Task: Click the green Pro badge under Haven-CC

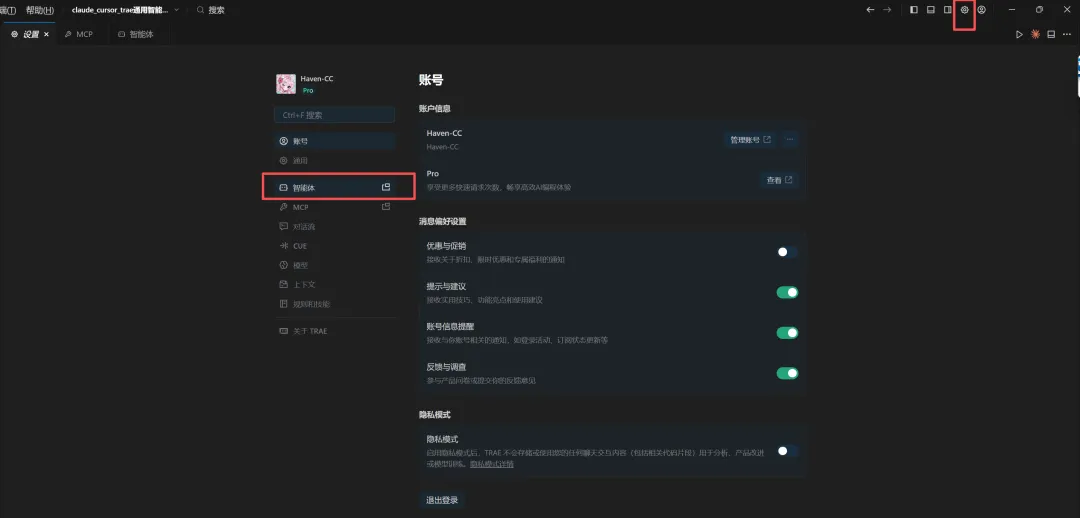Action: 308,91
